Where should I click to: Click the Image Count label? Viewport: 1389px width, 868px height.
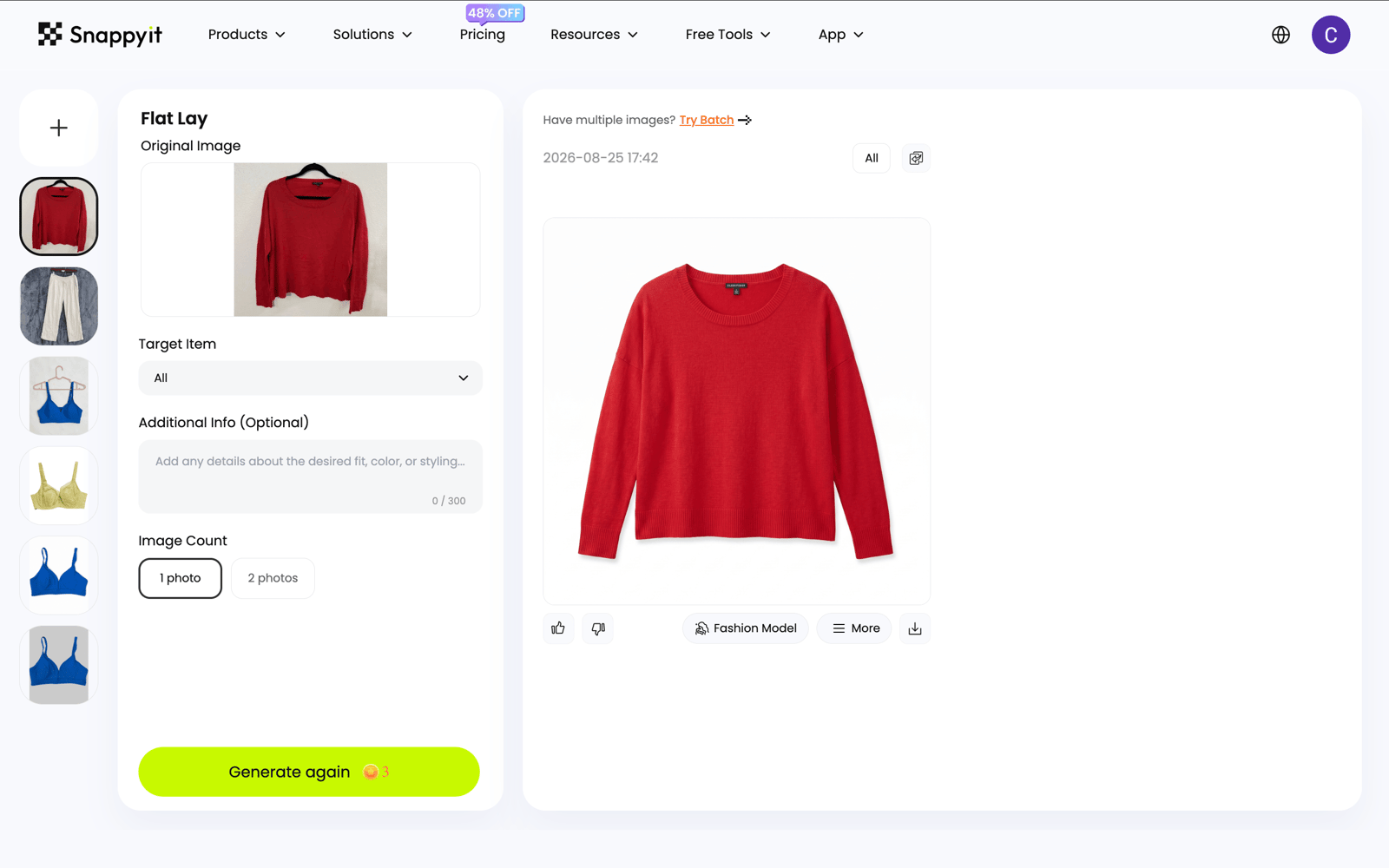click(183, 541)
